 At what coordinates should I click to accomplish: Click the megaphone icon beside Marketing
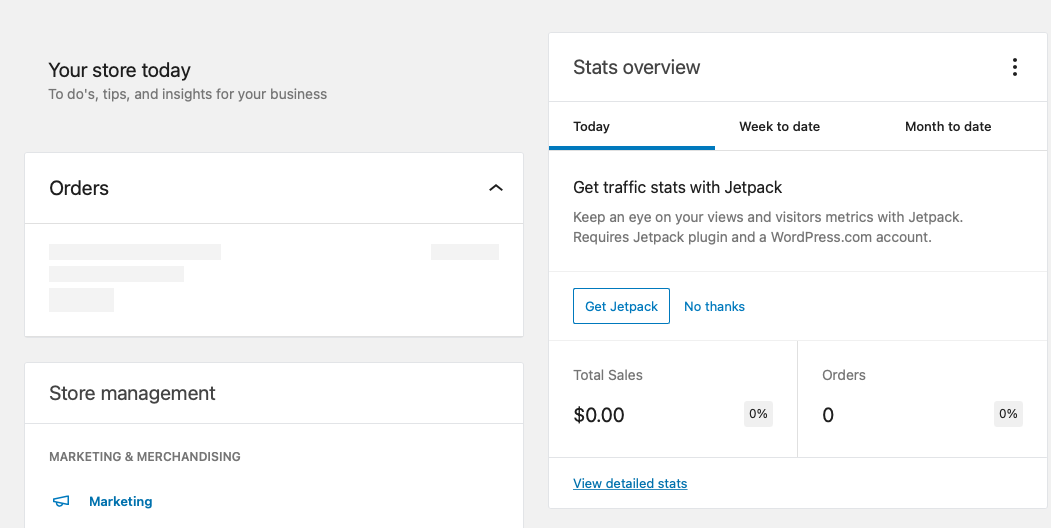click(62, 501)
